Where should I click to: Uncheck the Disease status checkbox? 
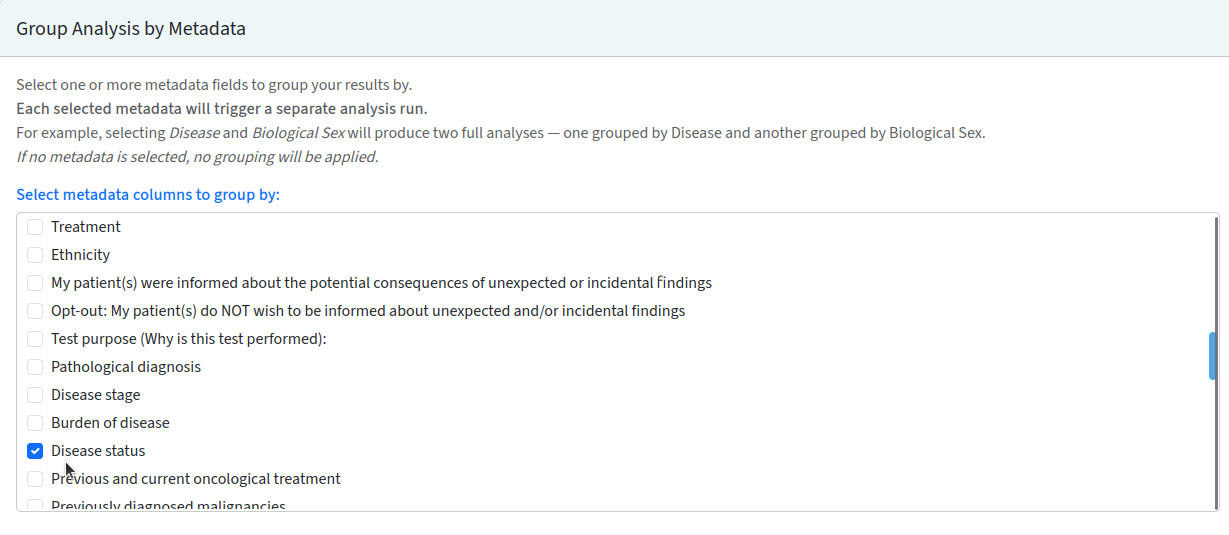point(35,451)
